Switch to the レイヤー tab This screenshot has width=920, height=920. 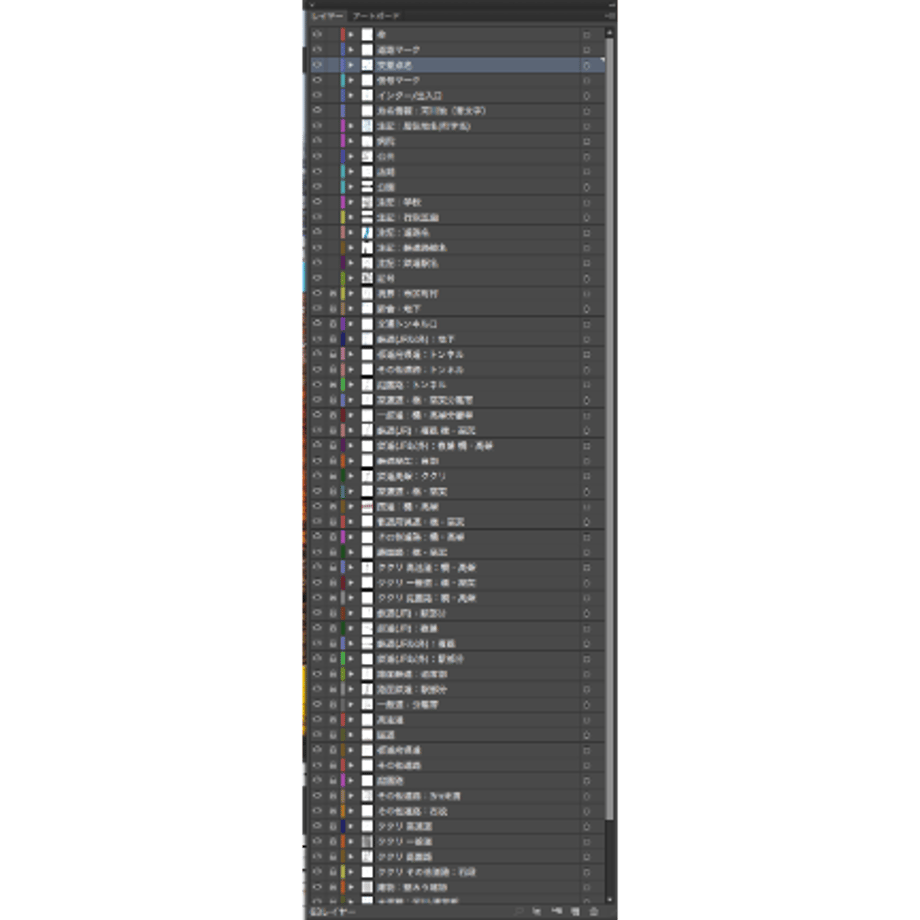tap(328, 16)
